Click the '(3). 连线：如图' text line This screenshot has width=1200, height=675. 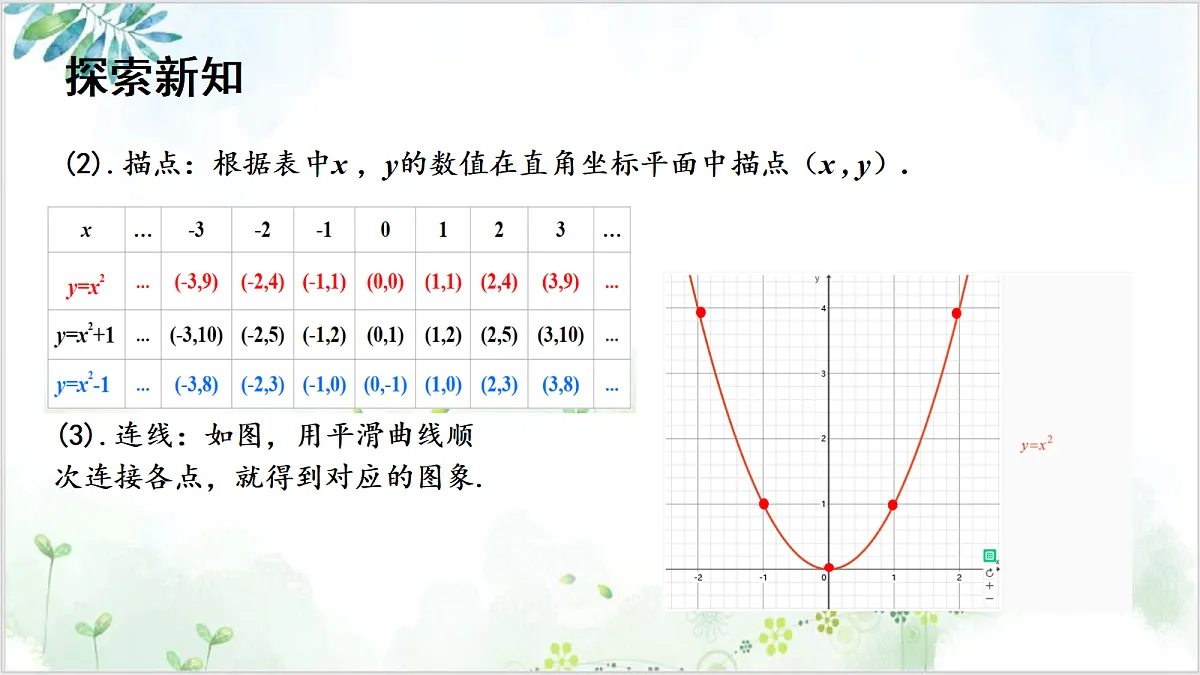point(267,436)
